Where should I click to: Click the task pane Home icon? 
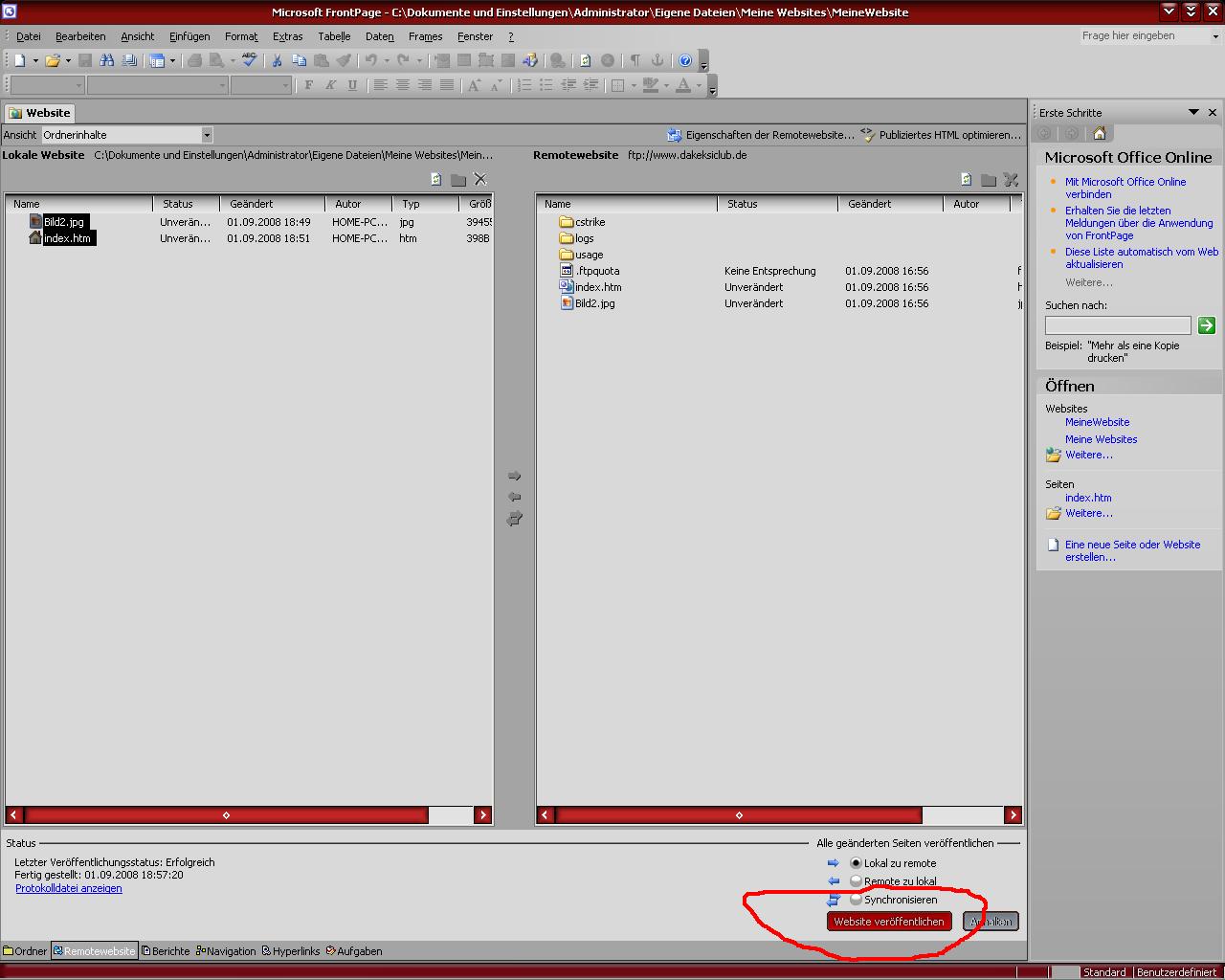1099,133
